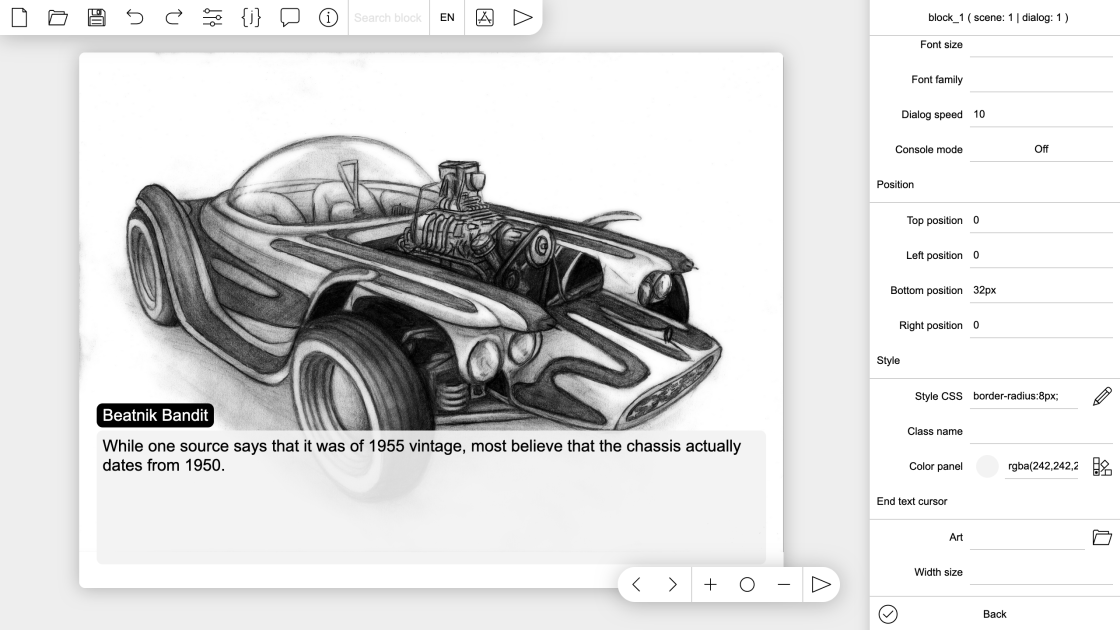Click the Style CSS border-radius field

click(1024, 396)
